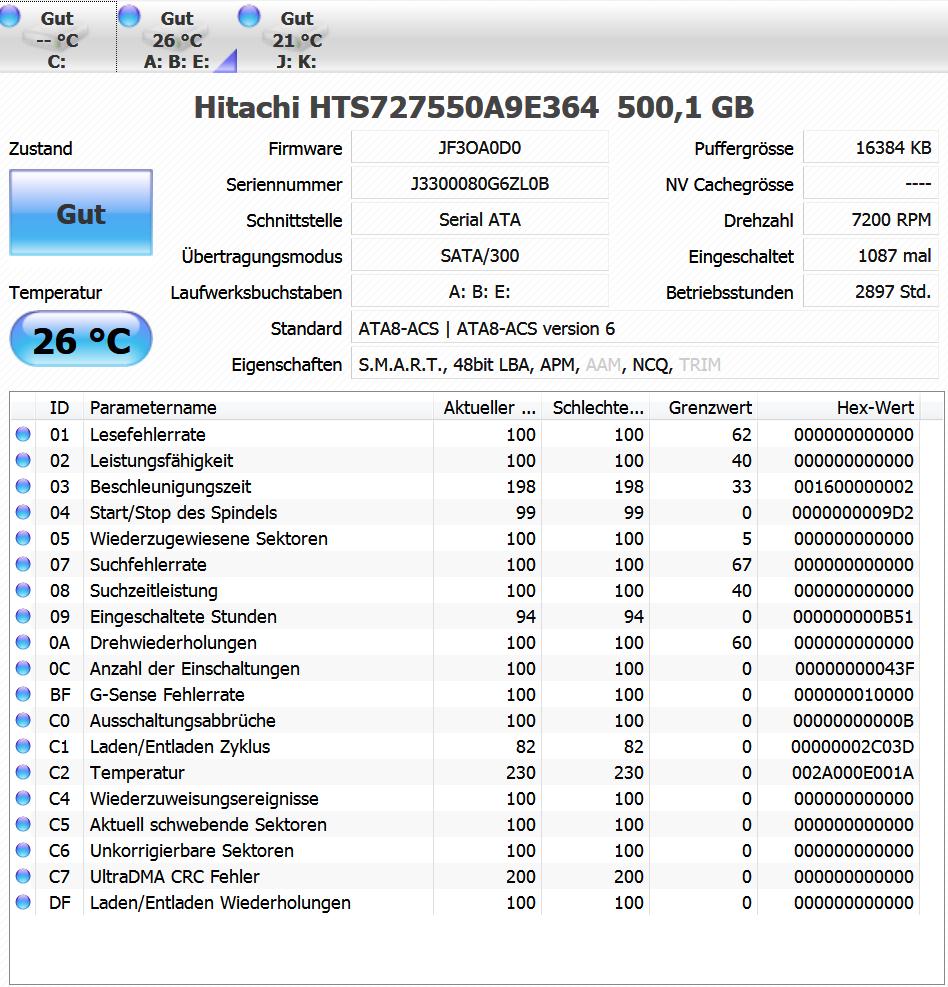Screen dimensions: 948x987
Task: Click the status icon for Suchzeitleistung row
Action: (23, 590)
